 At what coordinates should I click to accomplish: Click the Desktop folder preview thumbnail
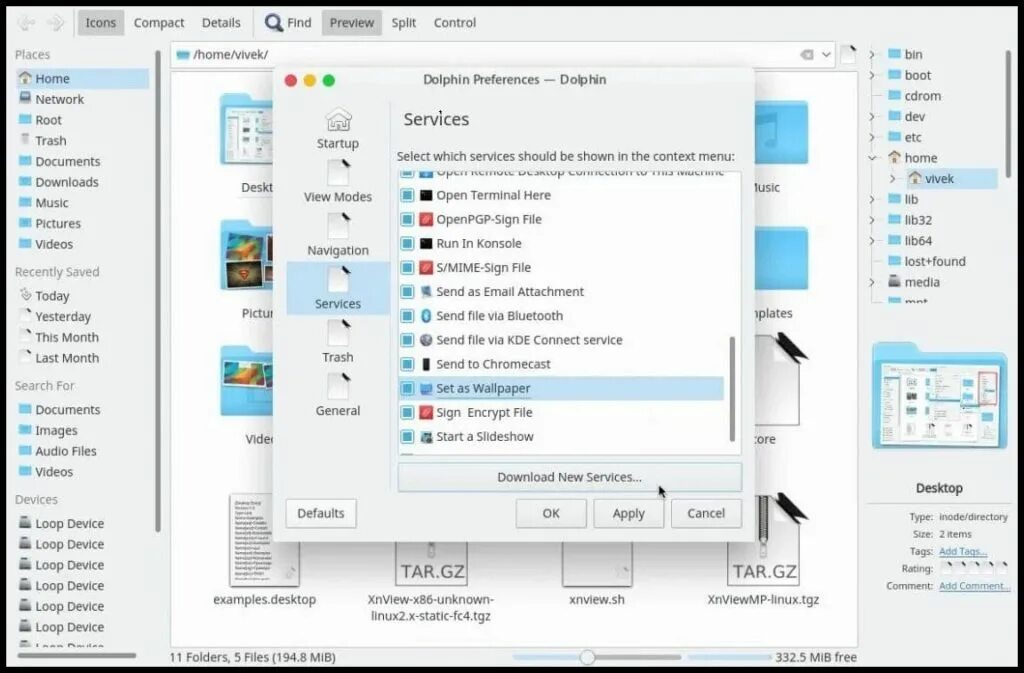pos(940,396)
